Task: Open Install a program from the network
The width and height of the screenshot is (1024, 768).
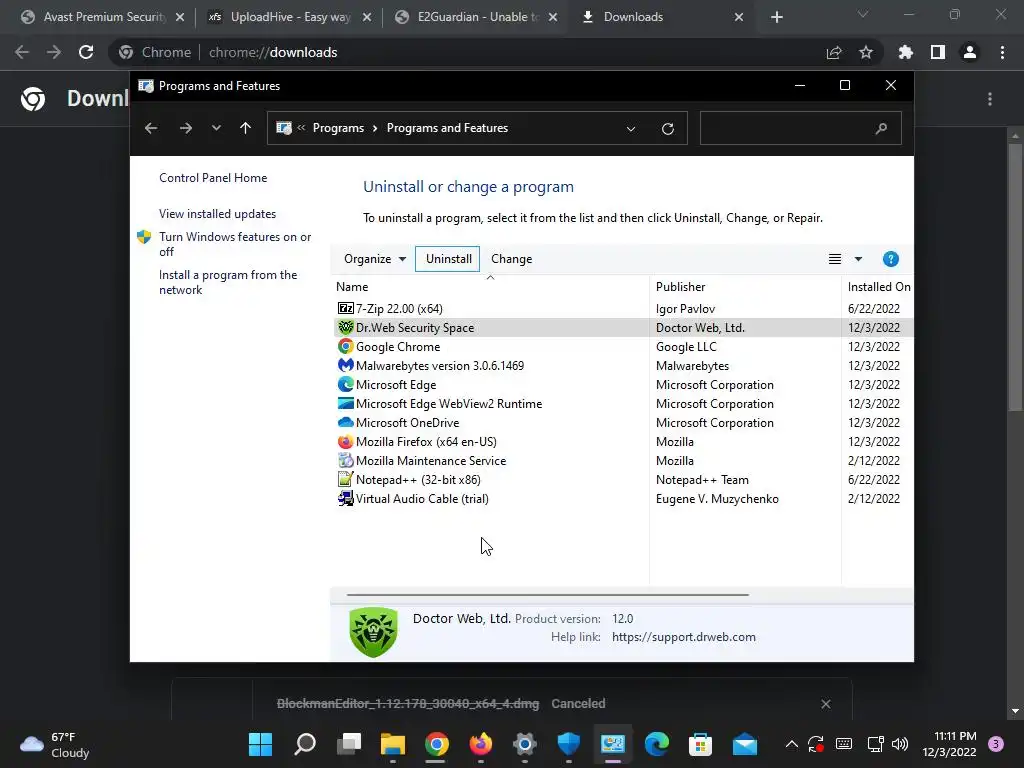Action: coord(227,282)
